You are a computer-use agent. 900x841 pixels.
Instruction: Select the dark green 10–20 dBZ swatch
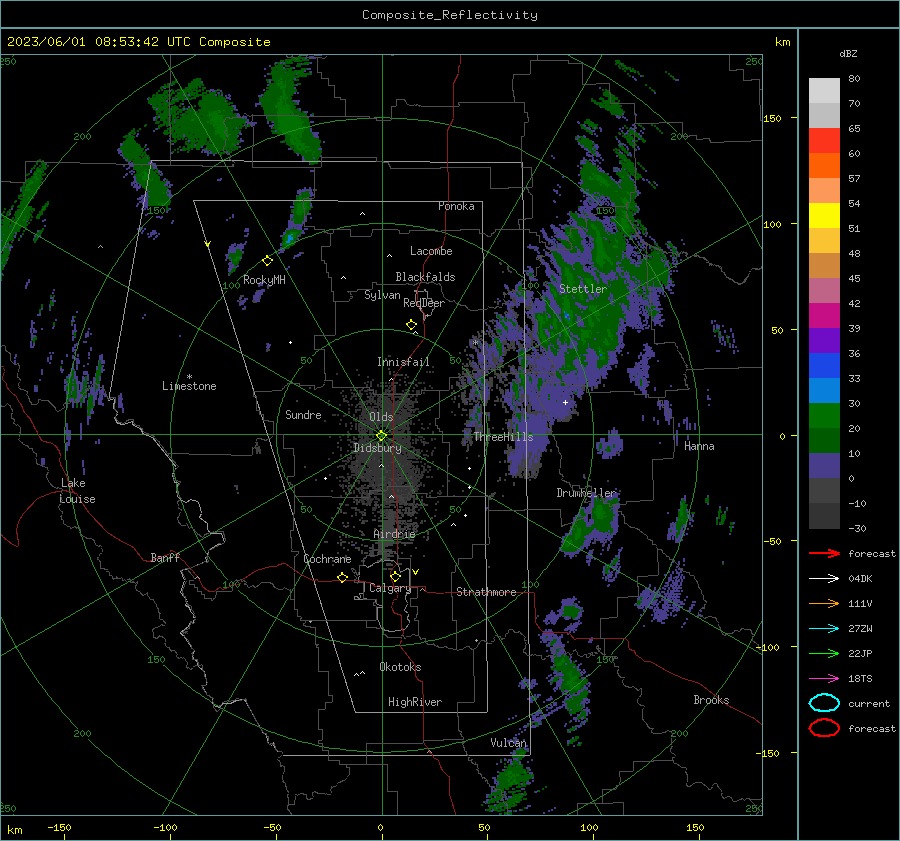(x=824, y=441)
